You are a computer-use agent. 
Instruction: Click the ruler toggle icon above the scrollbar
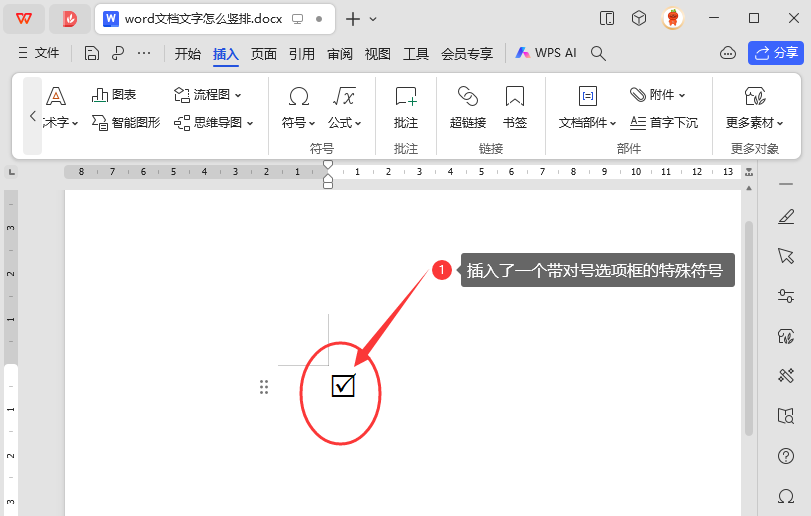coord(749,172)
